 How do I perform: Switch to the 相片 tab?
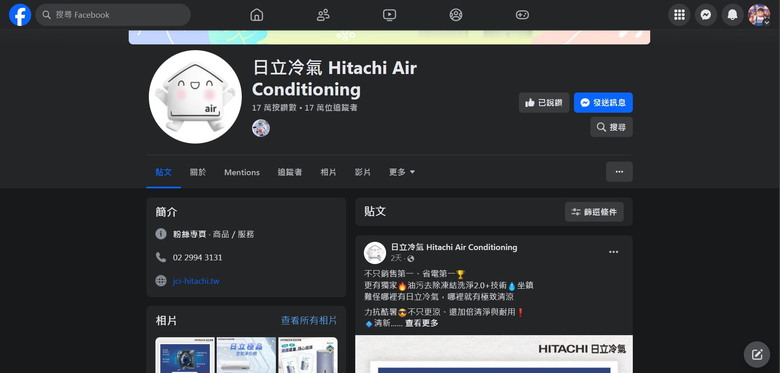point(328,172)
